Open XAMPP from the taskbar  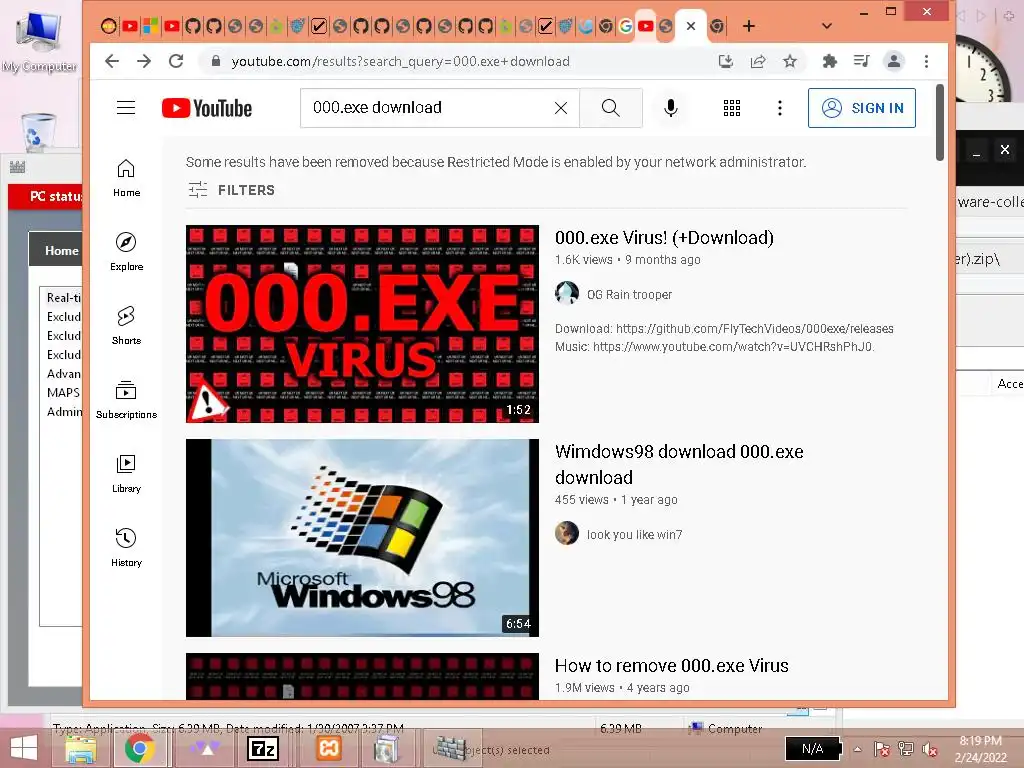click(328, 748)
